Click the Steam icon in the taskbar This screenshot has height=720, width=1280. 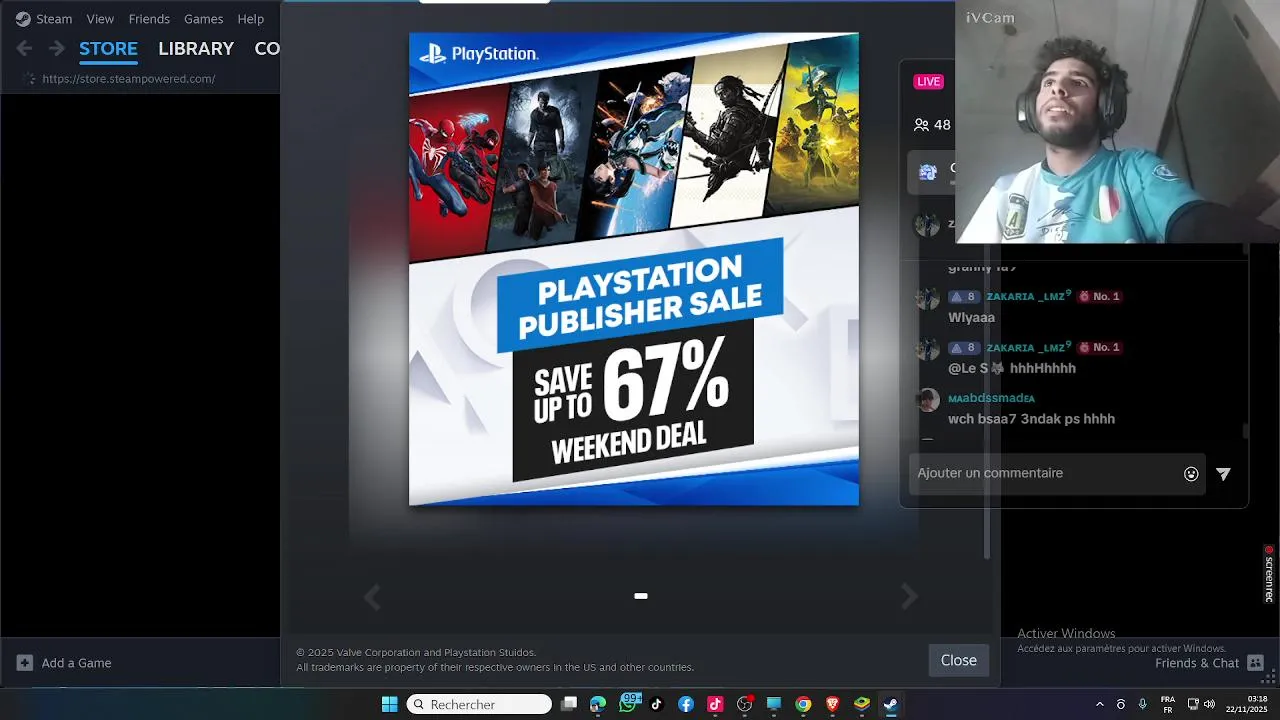890,704
